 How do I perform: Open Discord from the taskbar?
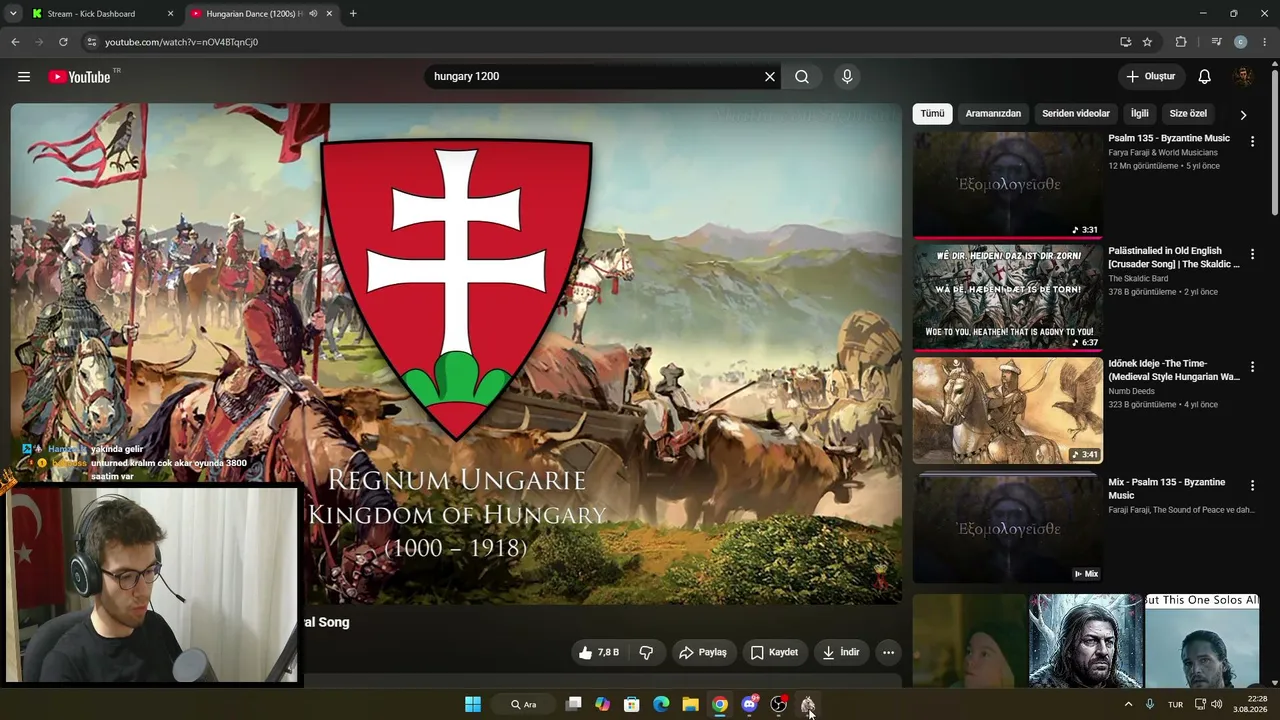click(750, 705)
